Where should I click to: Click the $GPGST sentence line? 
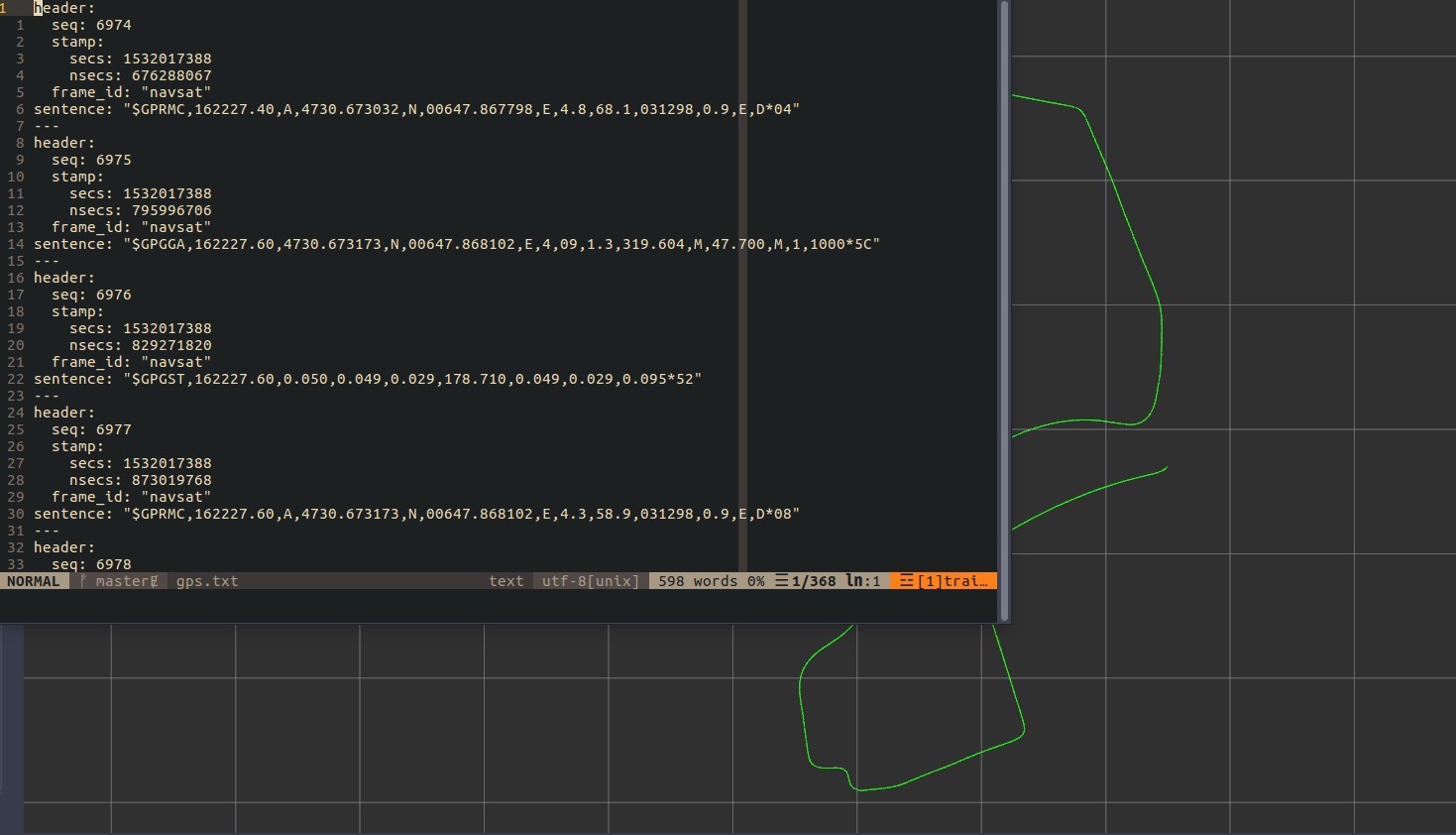(x=368, y=379)
